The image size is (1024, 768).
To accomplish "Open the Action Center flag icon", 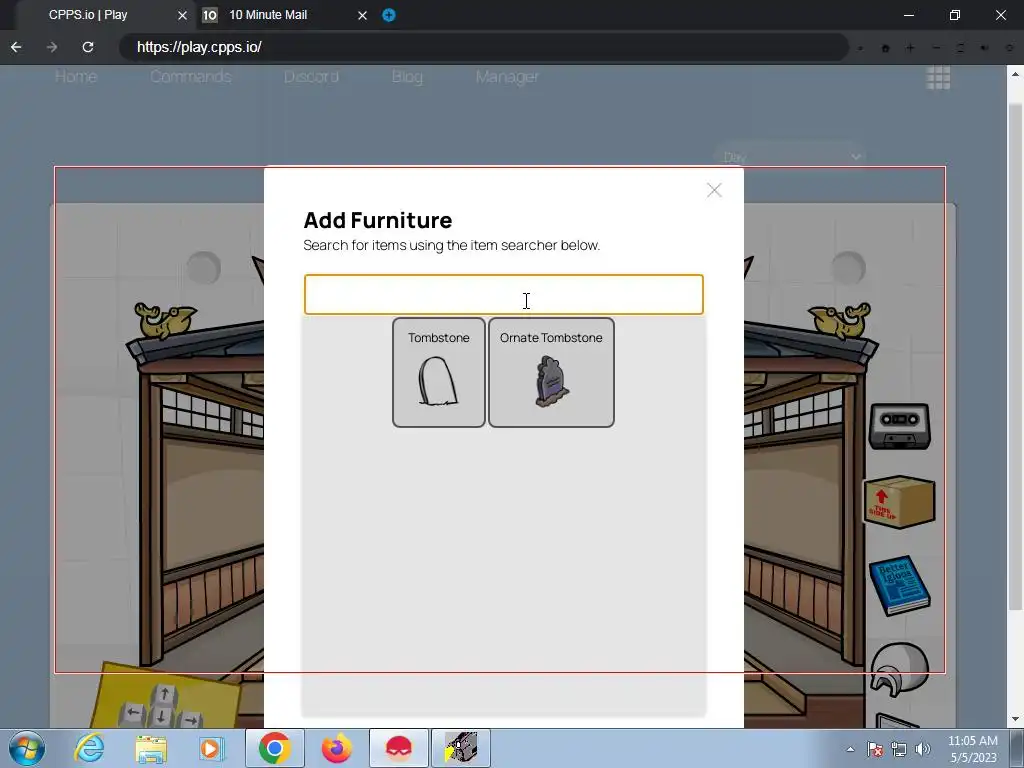I will click(x=875, y=749).
